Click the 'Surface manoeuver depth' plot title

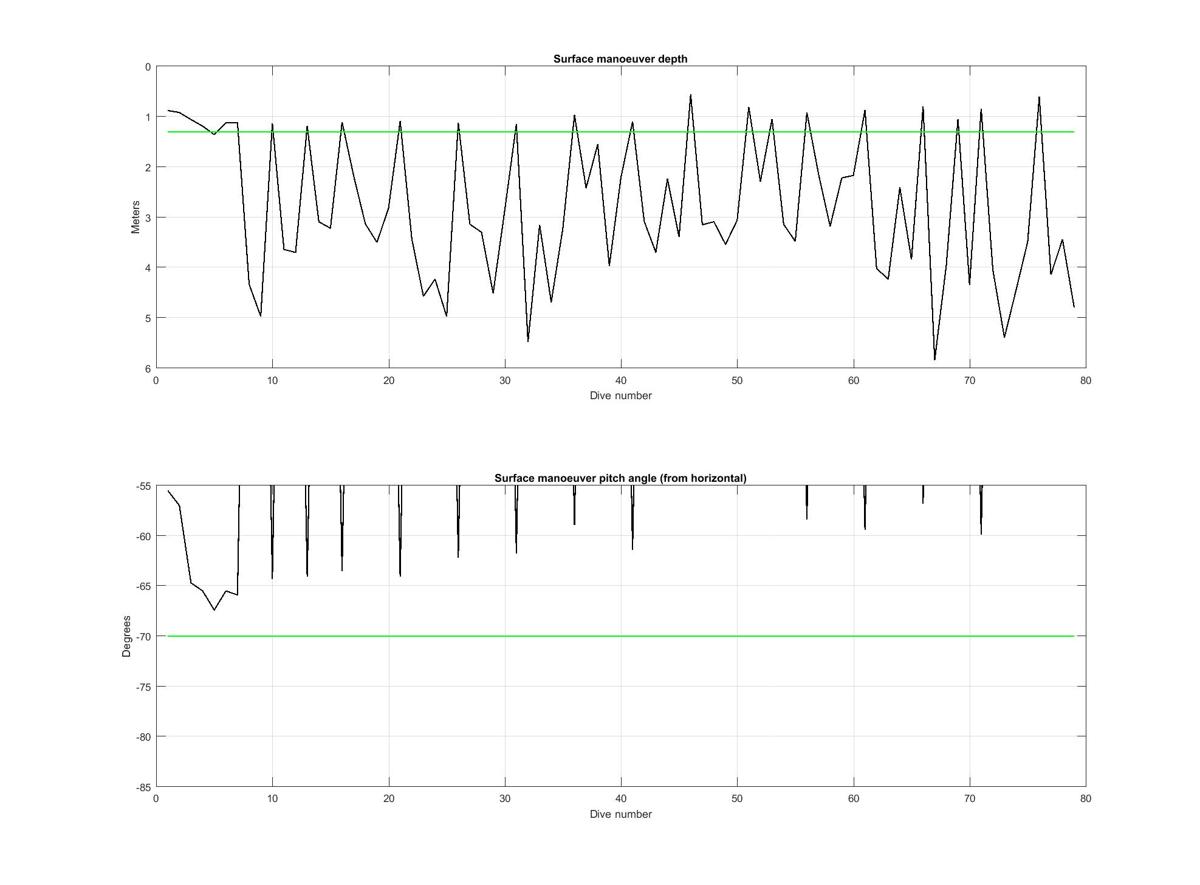(x=620, y=59)
